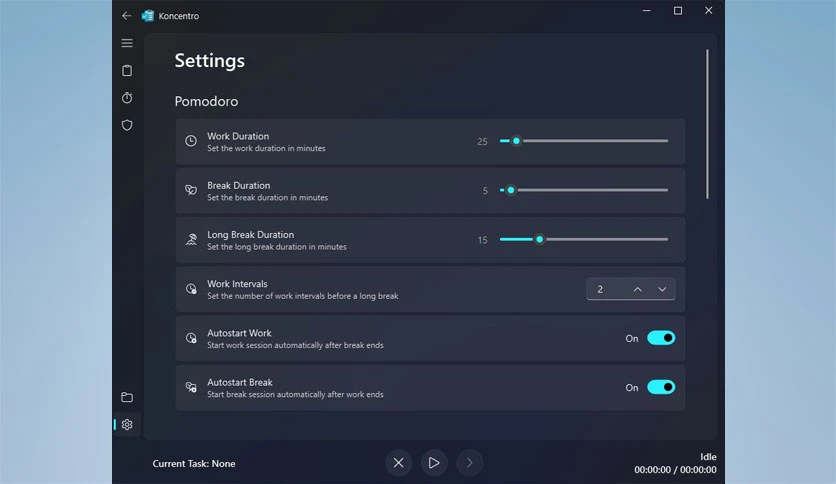The width and height of the screenshot is (836, 484).
Task: Click the Autostart Work setting label
Action: coord(239,333)
